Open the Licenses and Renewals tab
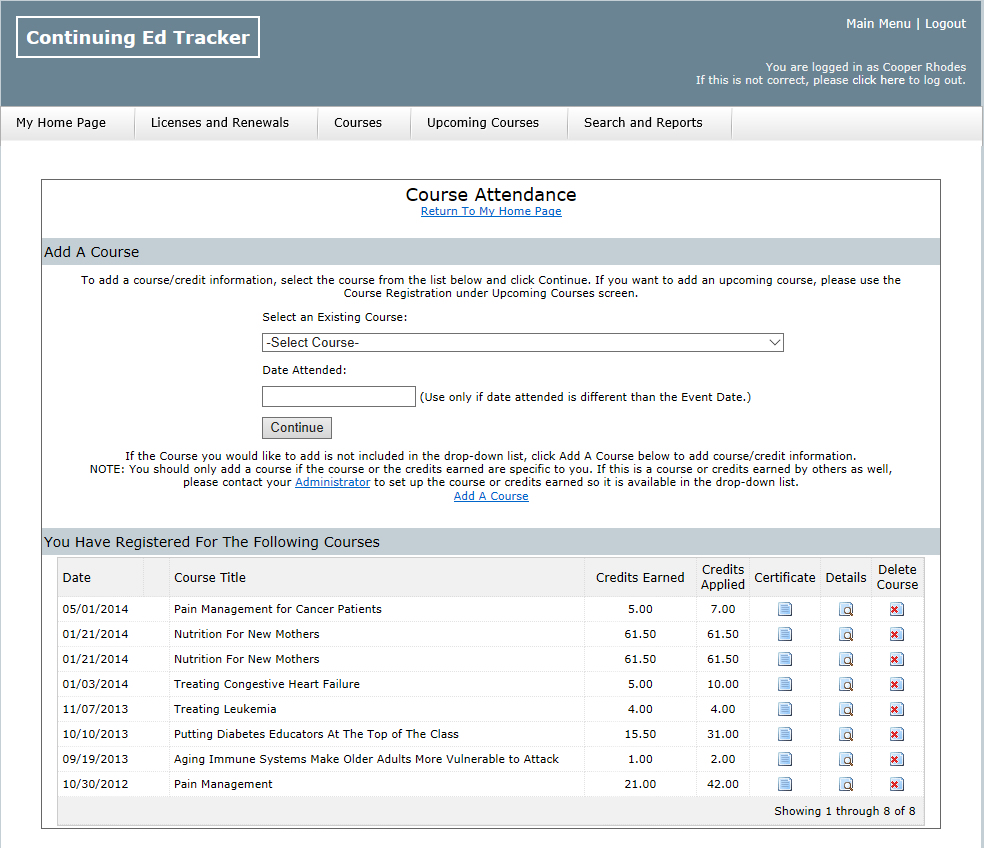This screenshot has height=848, width=984. coord(224,122)
